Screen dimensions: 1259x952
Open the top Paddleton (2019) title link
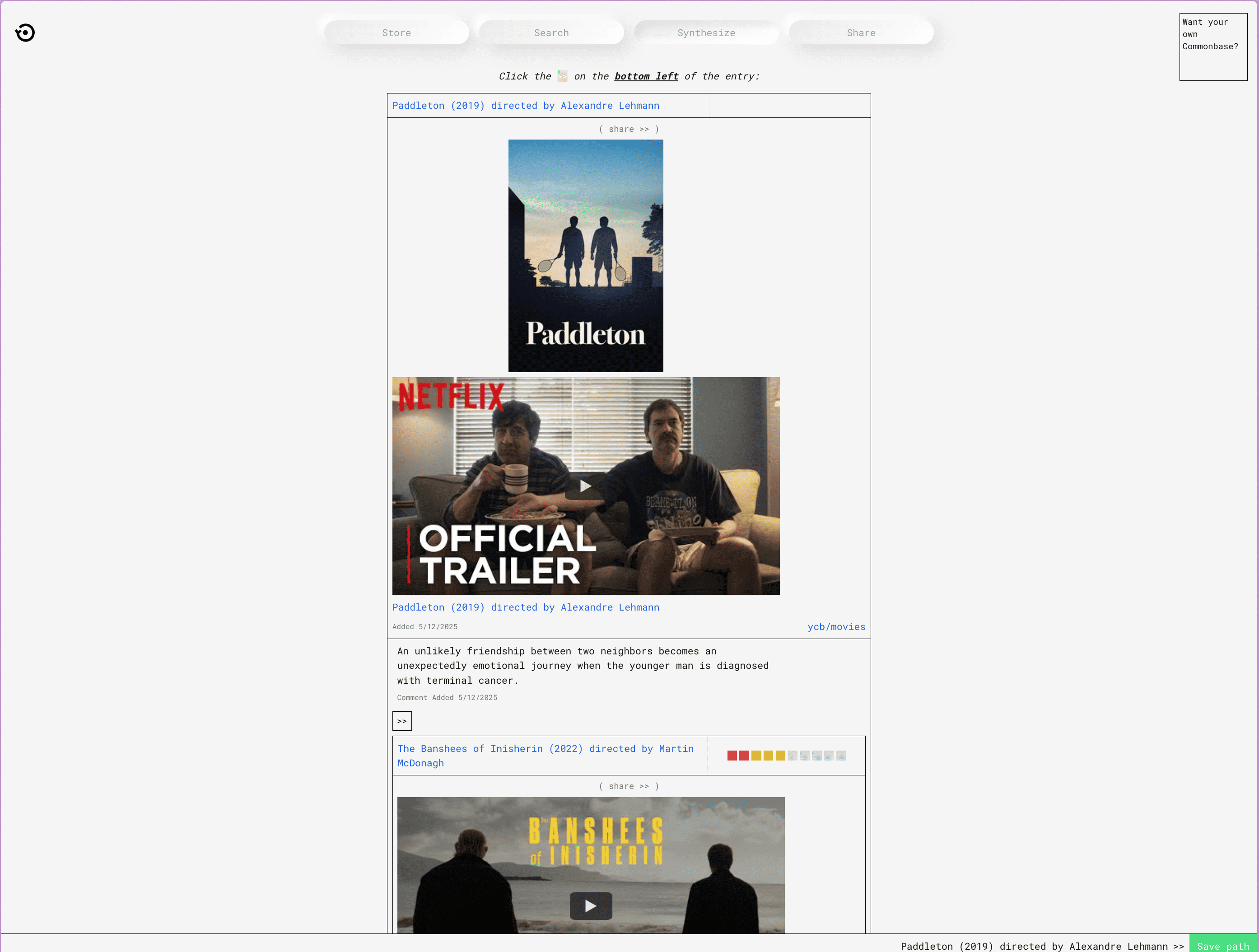pyautogui.click(x=525, y=106)
